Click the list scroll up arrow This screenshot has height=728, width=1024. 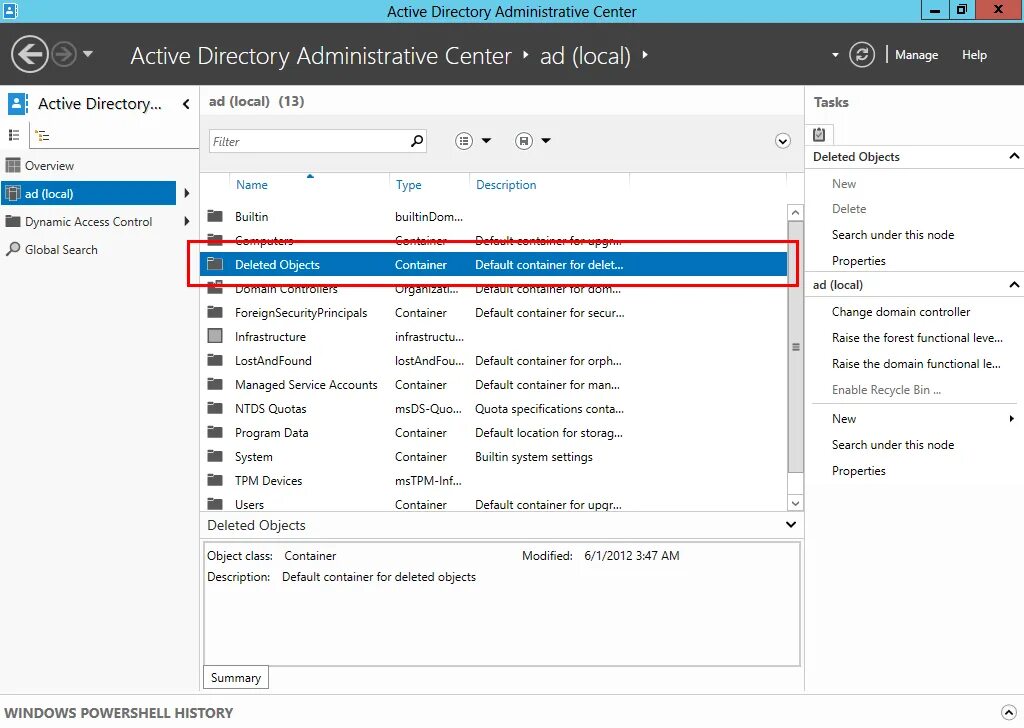(x=795, y=212)
